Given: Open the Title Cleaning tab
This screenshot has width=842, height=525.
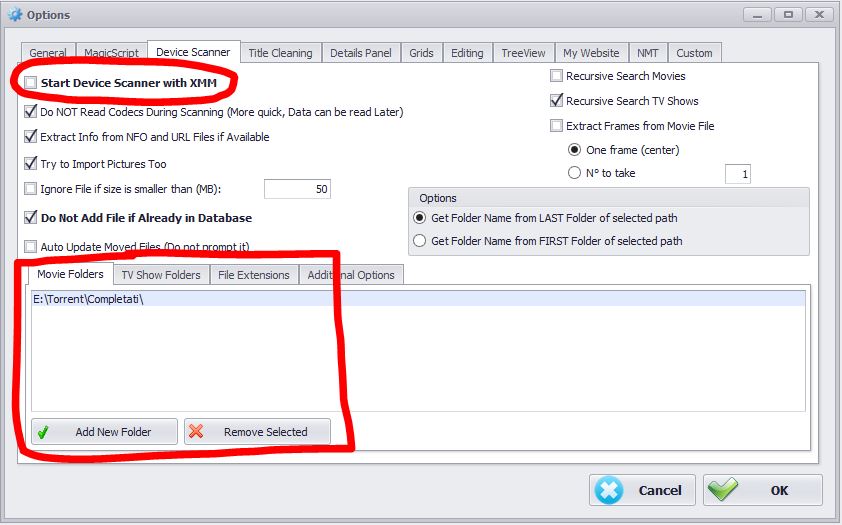Looking at the screenshot, I should pos(280,53).
